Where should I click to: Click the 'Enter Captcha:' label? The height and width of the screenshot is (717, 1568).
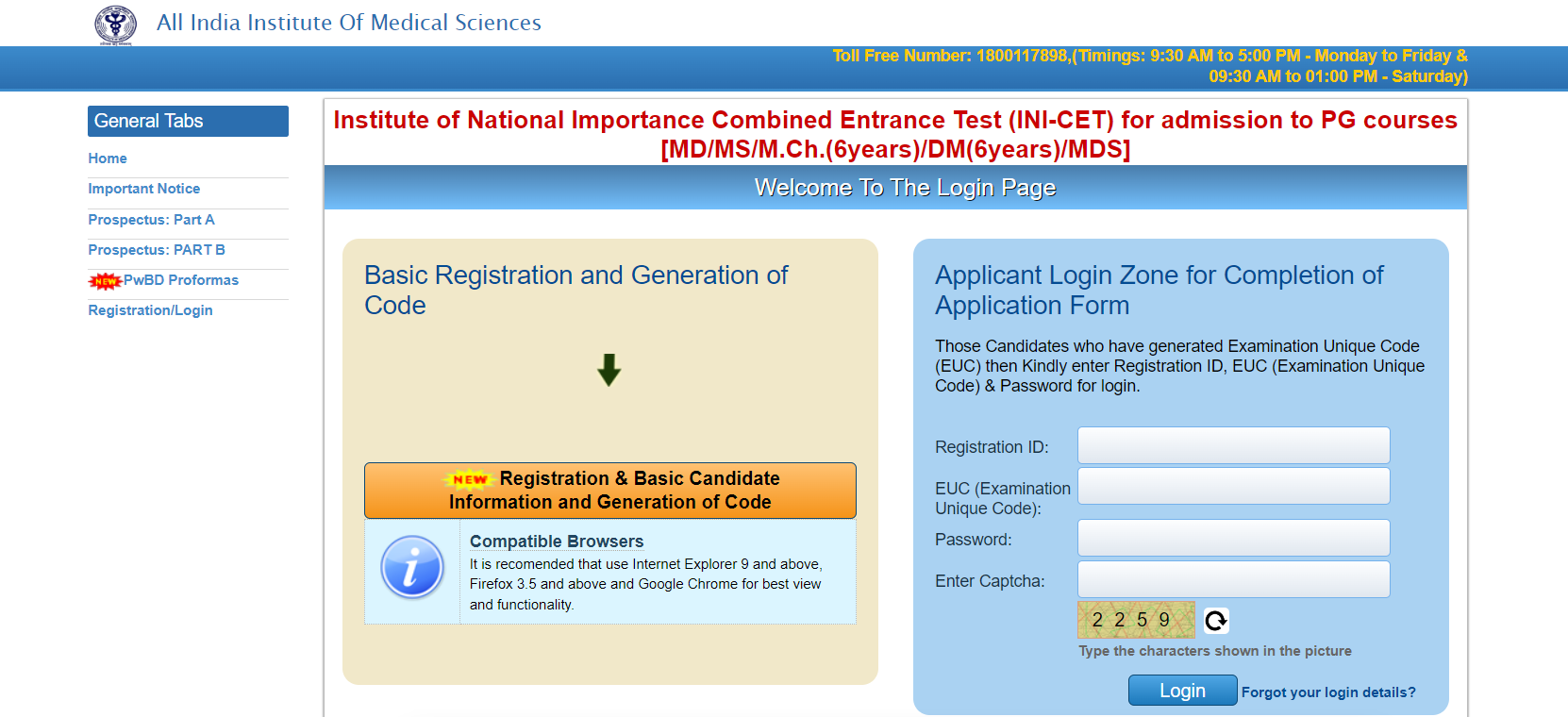coord(990,581)
